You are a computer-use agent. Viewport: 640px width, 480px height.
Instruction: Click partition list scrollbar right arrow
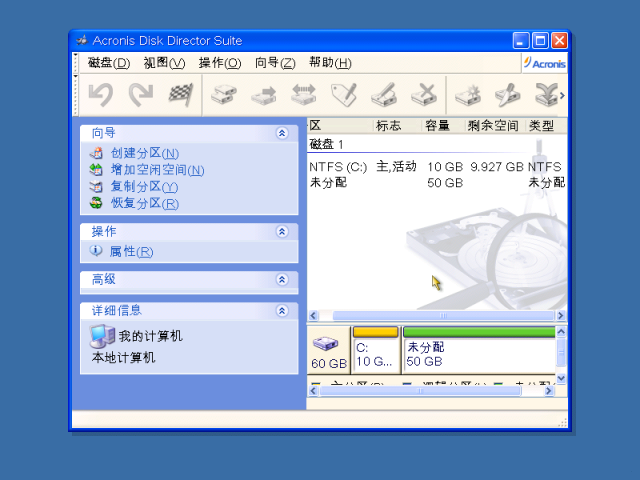(560, 316)
